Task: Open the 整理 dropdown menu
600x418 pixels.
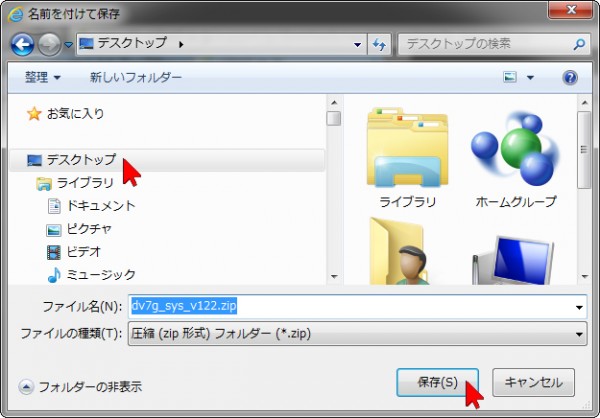Action: tap(43, 77)
